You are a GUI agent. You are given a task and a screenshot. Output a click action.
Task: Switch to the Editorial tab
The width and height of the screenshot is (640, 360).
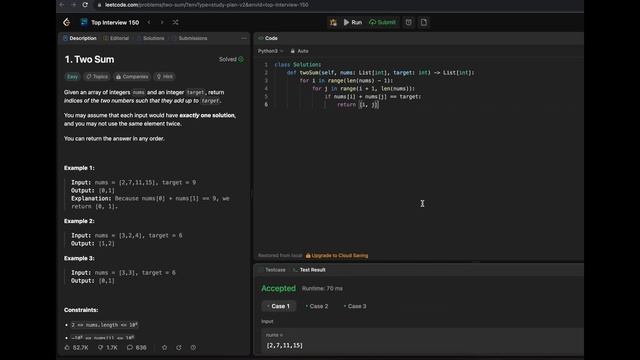[x=116, y=38]
